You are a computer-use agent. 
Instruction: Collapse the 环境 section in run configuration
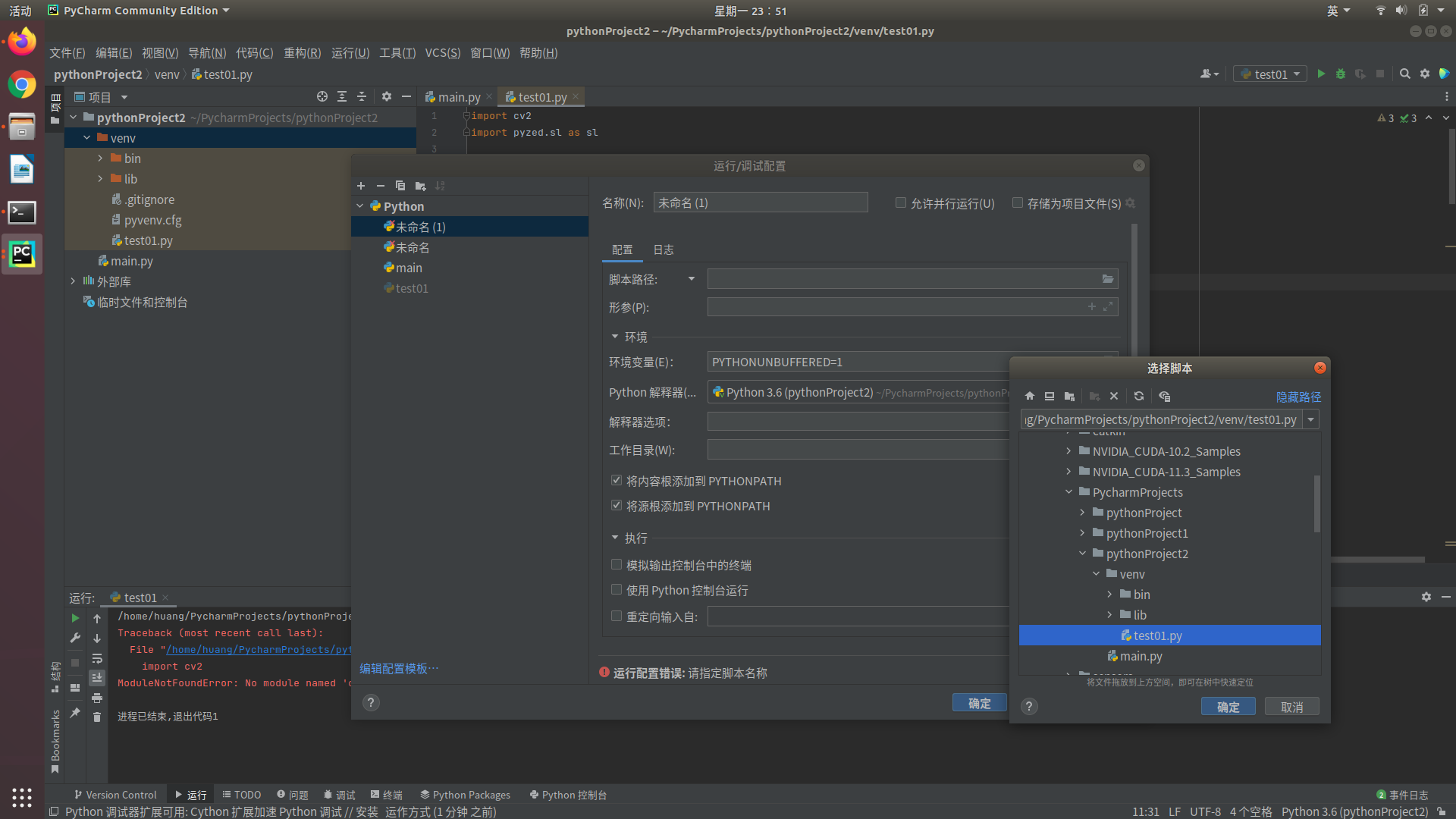pyautogui.click(x=615, y=337)
